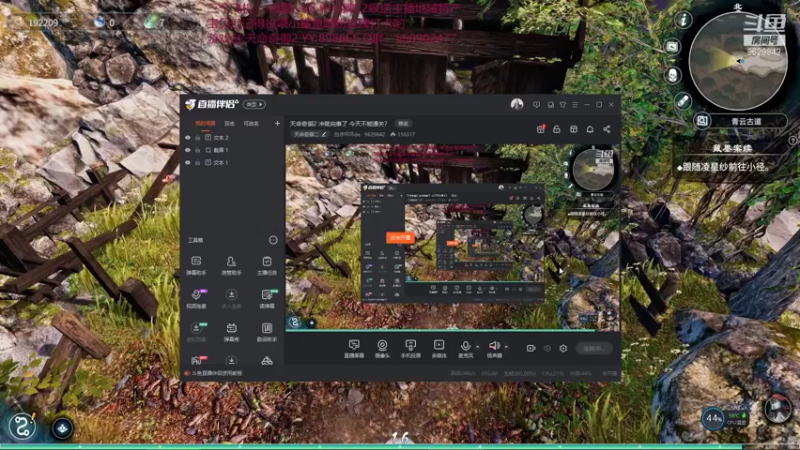Click the lock icon in stream header
The height and width of the screenshot is (450, 800).
click(557, 129)
